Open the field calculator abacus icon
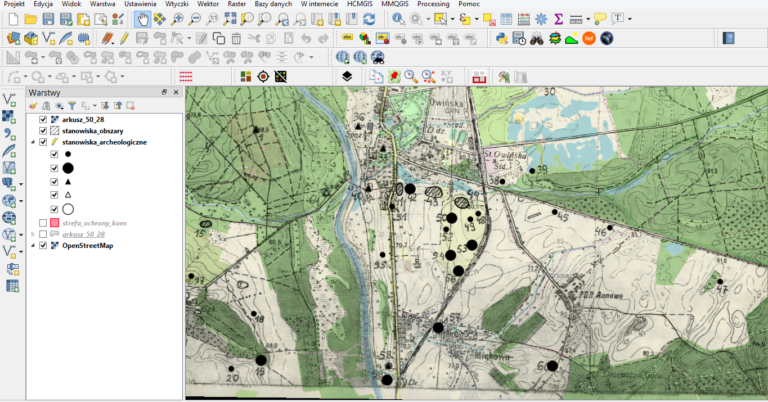The height and width of the screenshot is (402, 768). [x=524, y=19]
